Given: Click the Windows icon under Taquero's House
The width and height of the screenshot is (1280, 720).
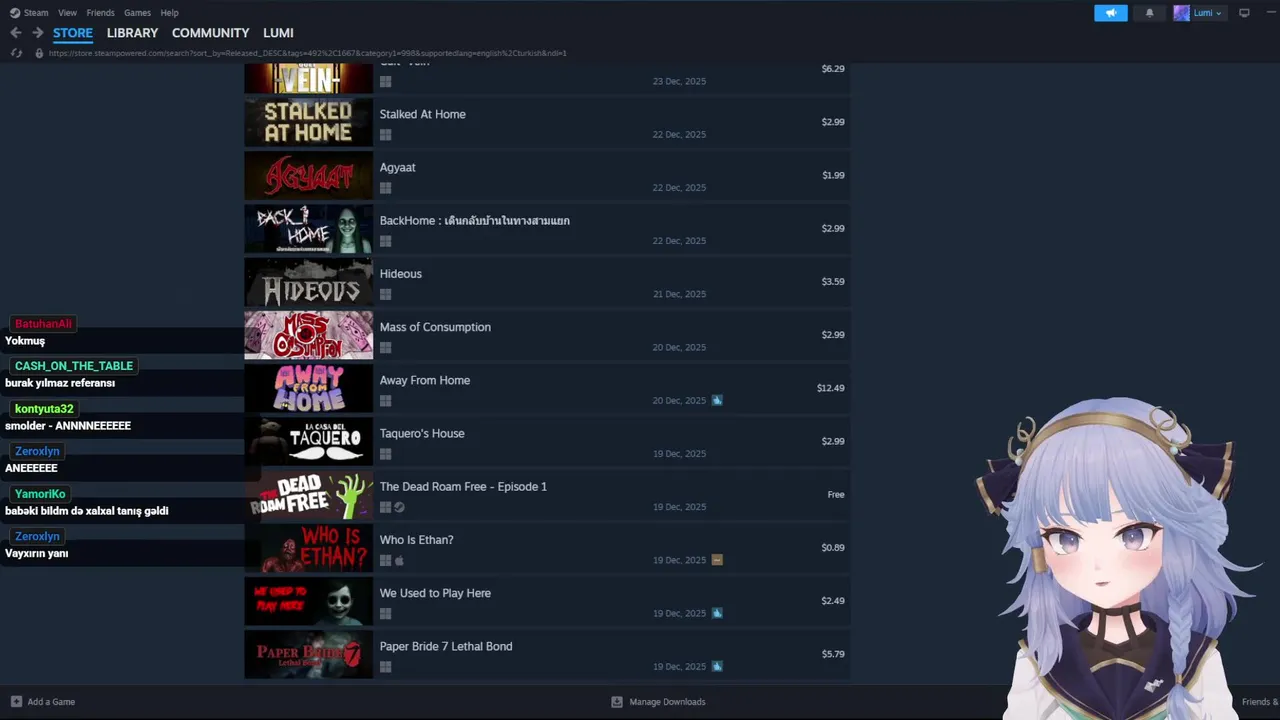Looking at the screenshot, I should coord(385,454).
